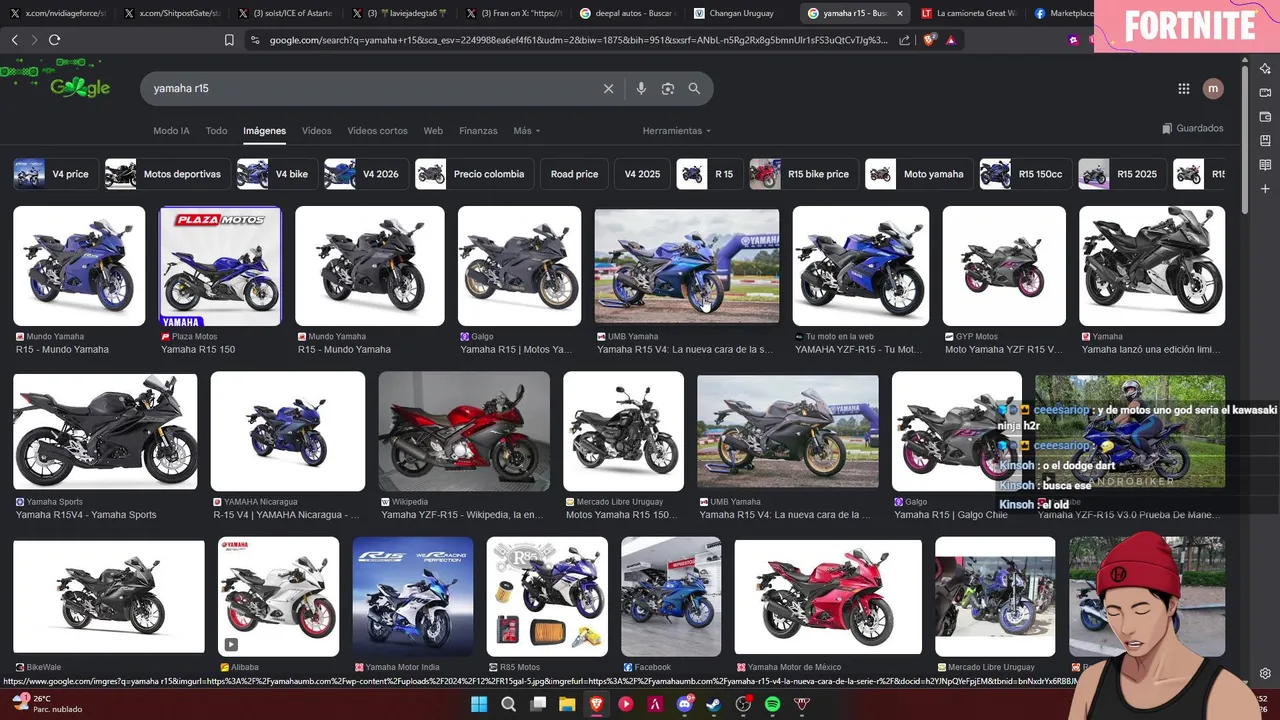Open the reading list icon in the sidebar
This screenshot has width=1280, height=720.
(x=1265, y=165)
